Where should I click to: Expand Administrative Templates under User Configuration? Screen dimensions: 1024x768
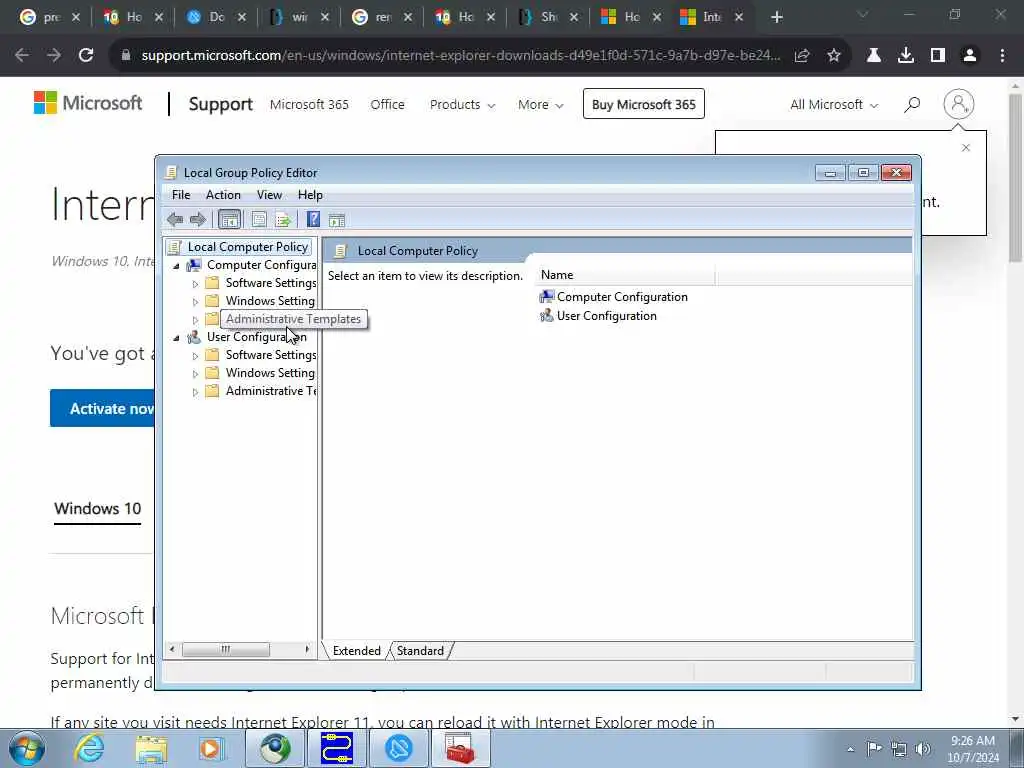tap(195, 392)
